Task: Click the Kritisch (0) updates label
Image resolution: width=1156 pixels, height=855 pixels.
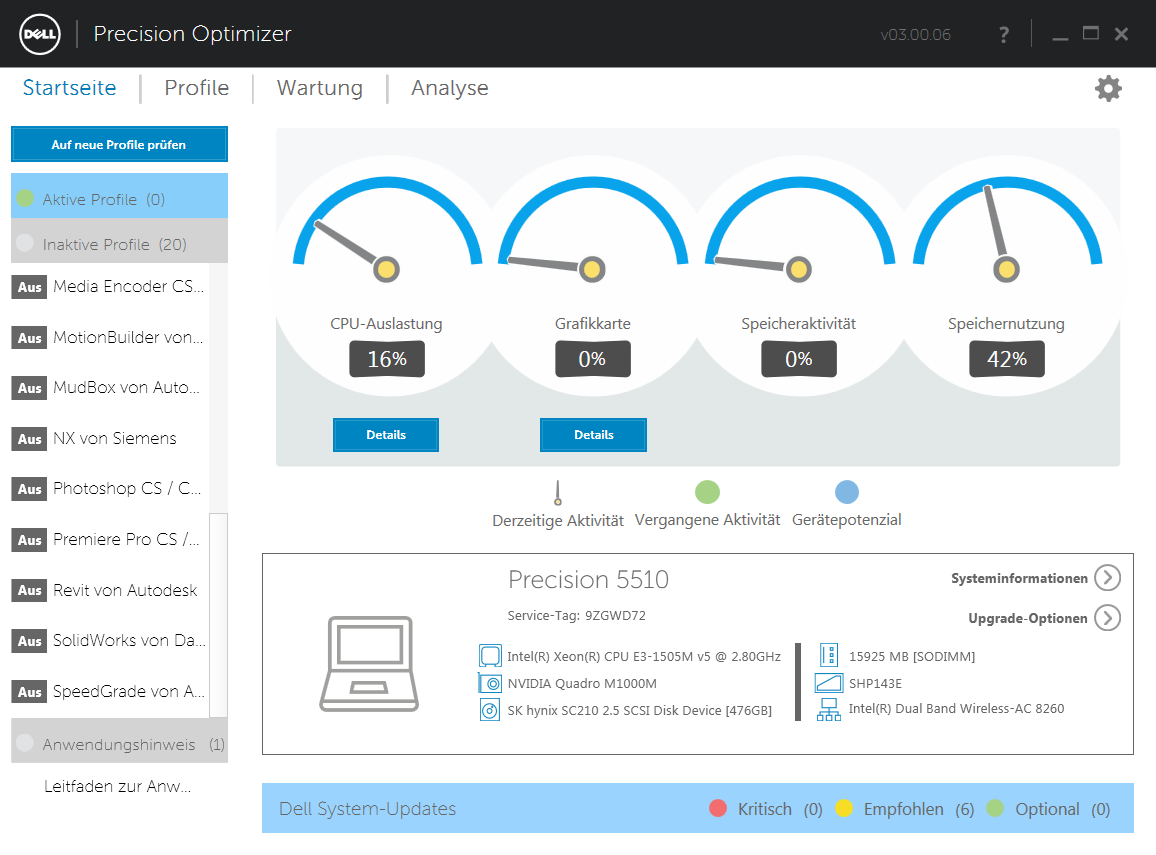Action: click(780, 809)
